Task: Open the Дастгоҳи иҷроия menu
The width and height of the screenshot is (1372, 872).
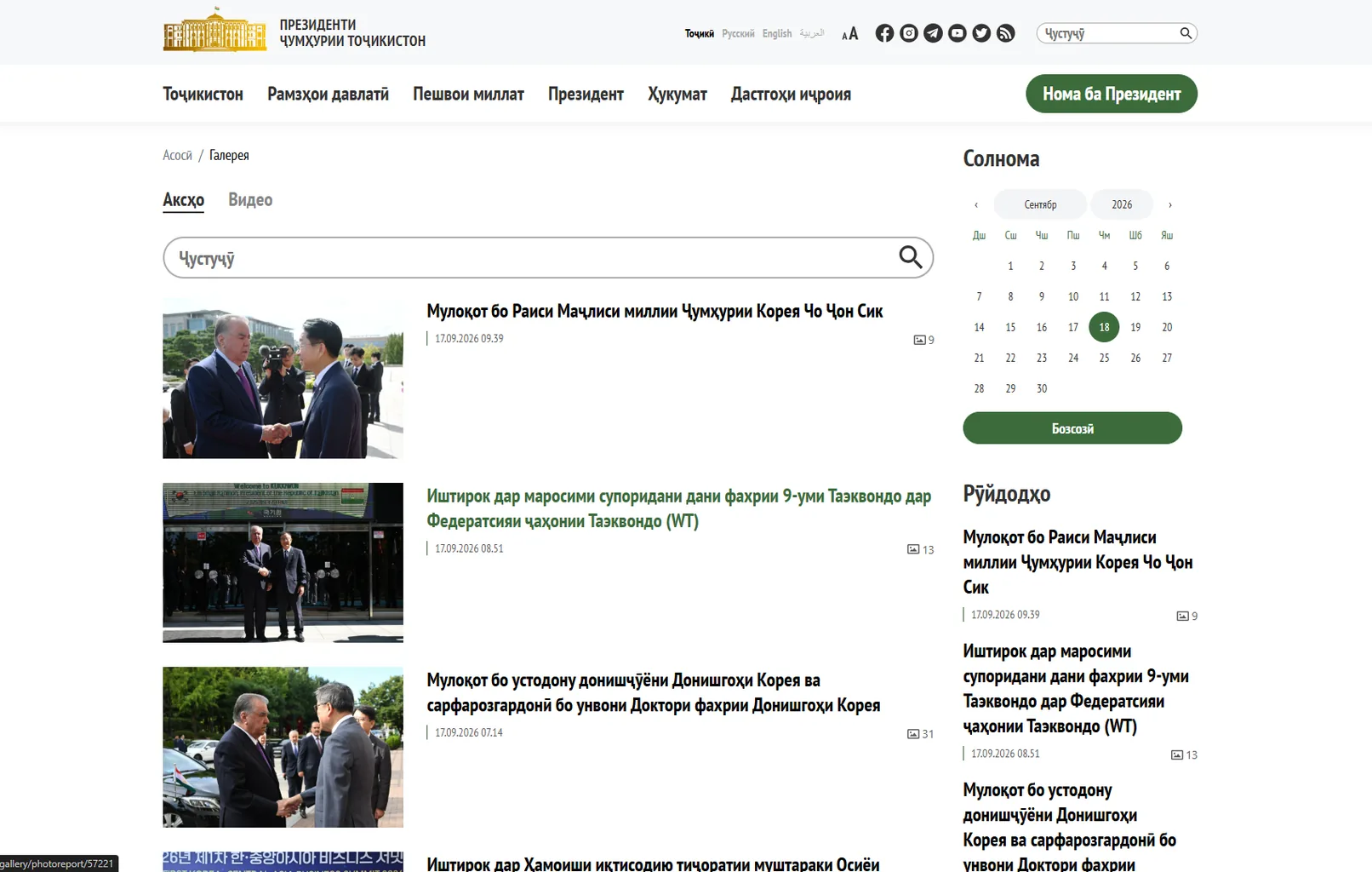Action: point(791,94)
